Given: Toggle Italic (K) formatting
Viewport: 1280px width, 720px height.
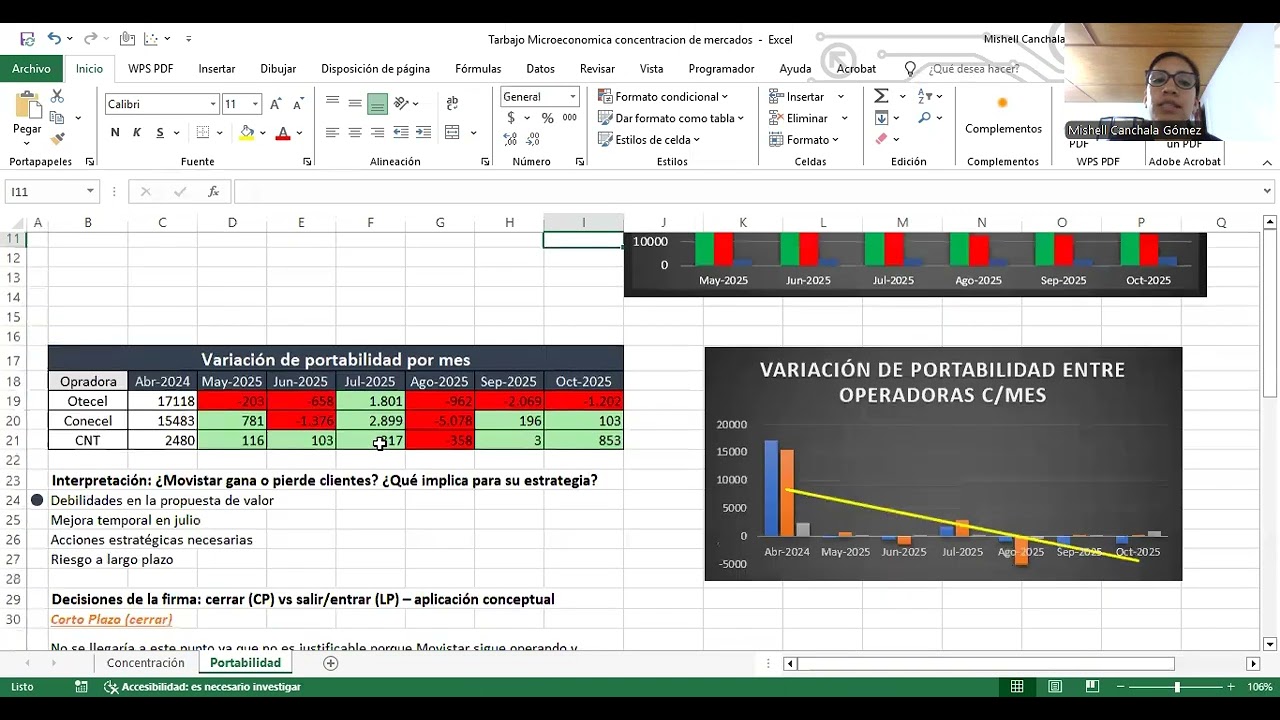Looking at the screenshot, I should [137, 132].
